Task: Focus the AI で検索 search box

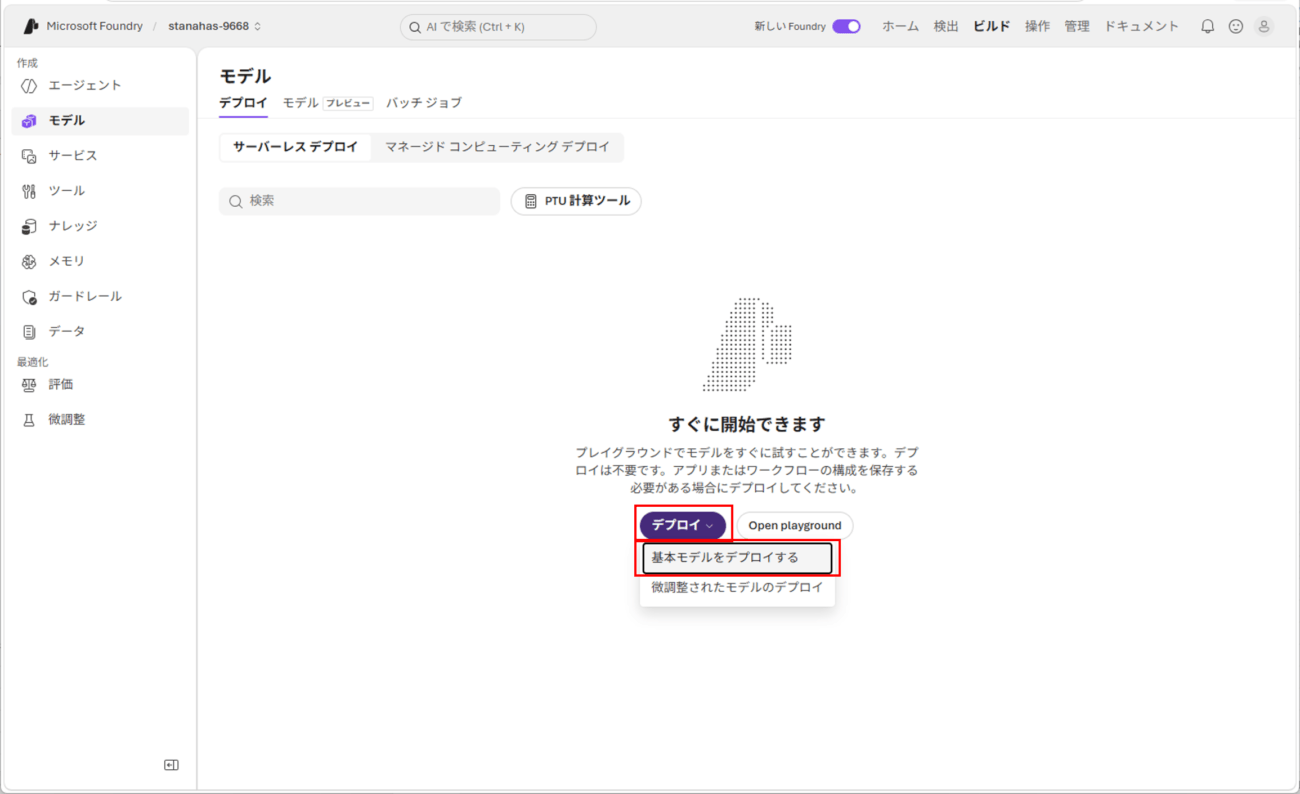Action: coord(498,27)
